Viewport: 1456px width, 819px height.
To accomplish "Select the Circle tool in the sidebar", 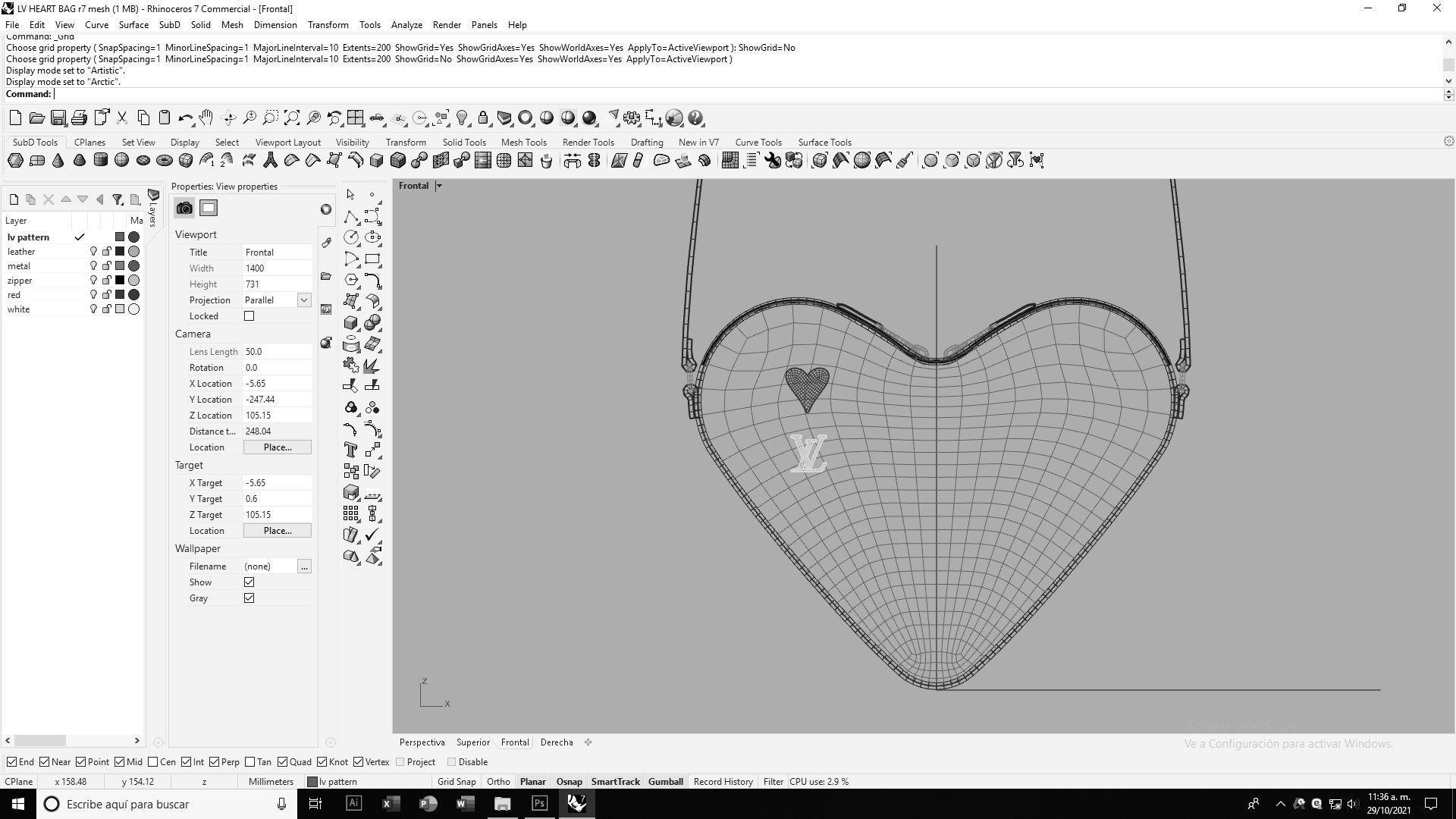I will pos(350,237).
